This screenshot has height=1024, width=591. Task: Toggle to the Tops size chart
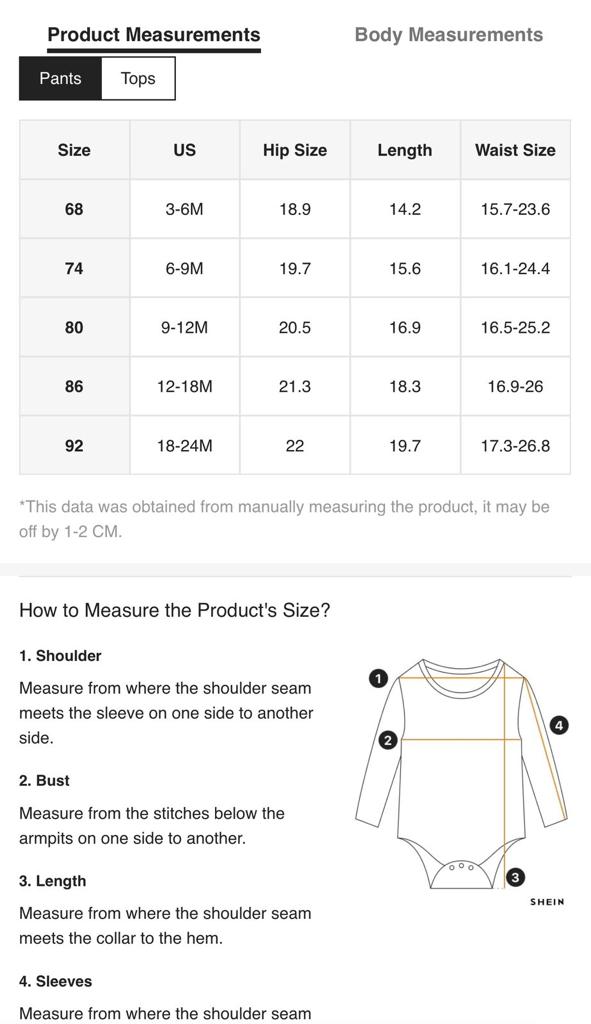pos(138,78)
